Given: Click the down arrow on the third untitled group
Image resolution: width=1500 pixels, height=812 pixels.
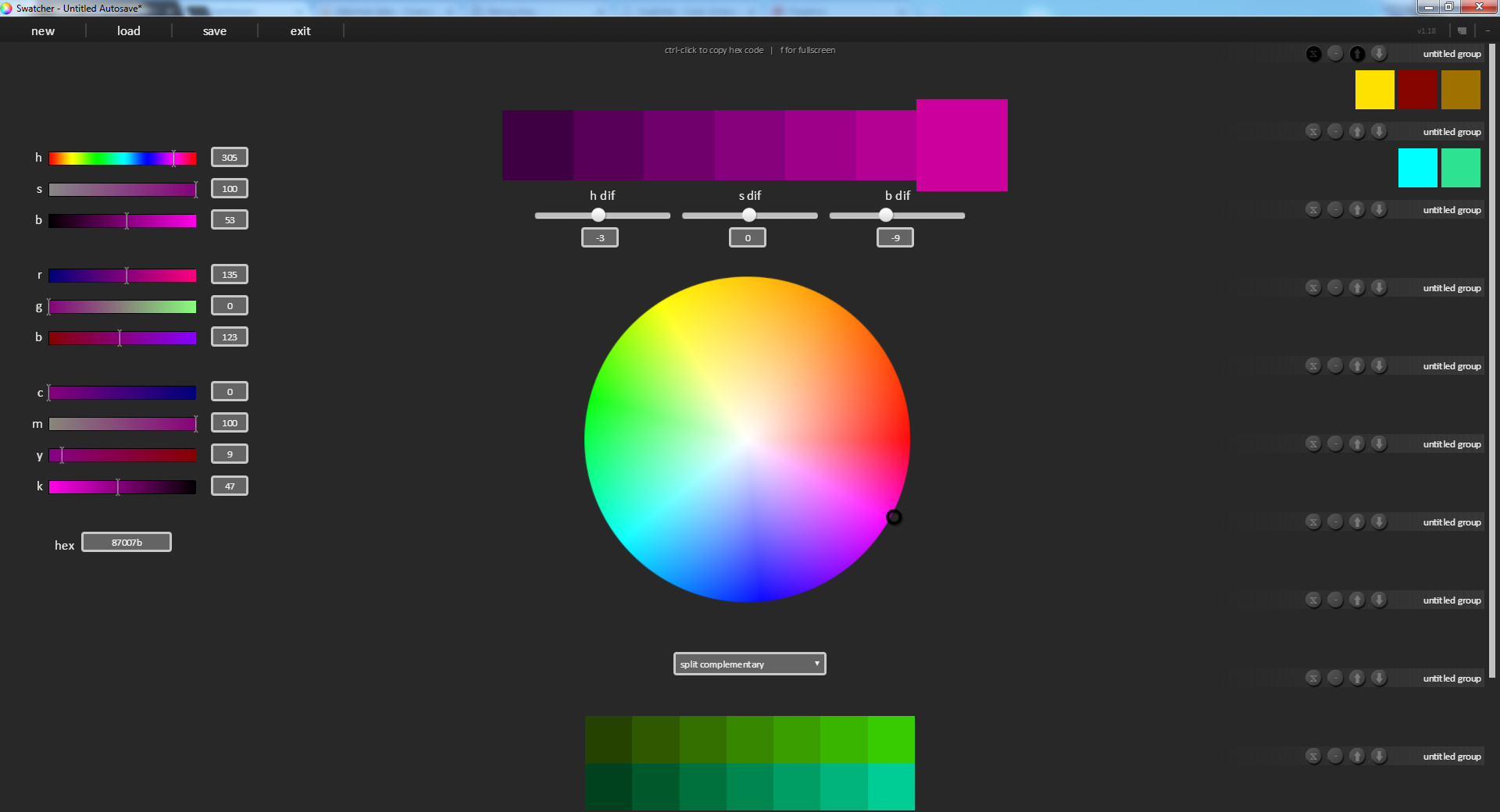Looking at the screenshot, I should 1379,209.
